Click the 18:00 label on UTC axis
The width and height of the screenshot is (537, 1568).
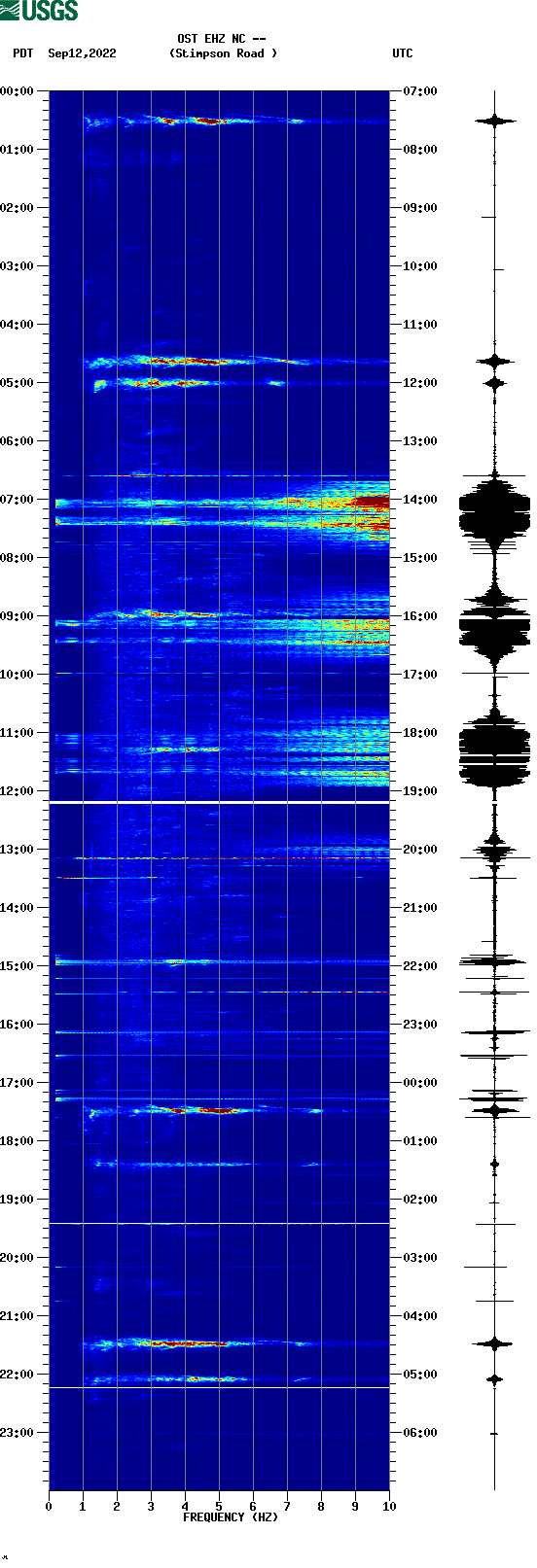point(420,733)
